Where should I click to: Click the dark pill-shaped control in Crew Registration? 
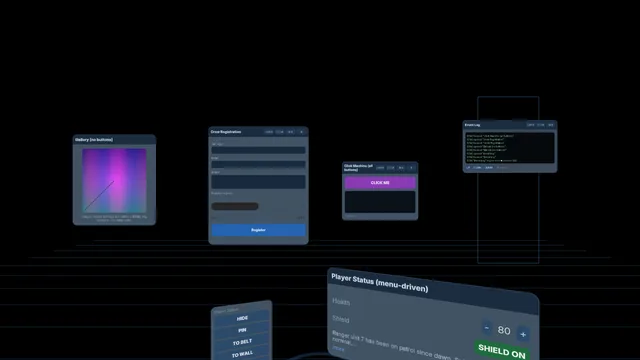(x=235, y=206)
